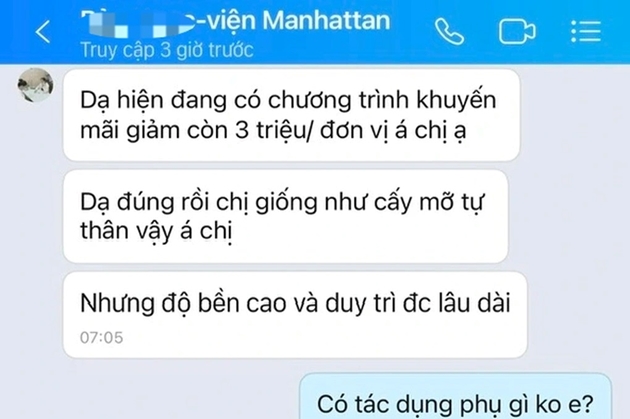
Task: Select the message 'giống như cấy mỡ tự thân'
Action: (286, 217)
